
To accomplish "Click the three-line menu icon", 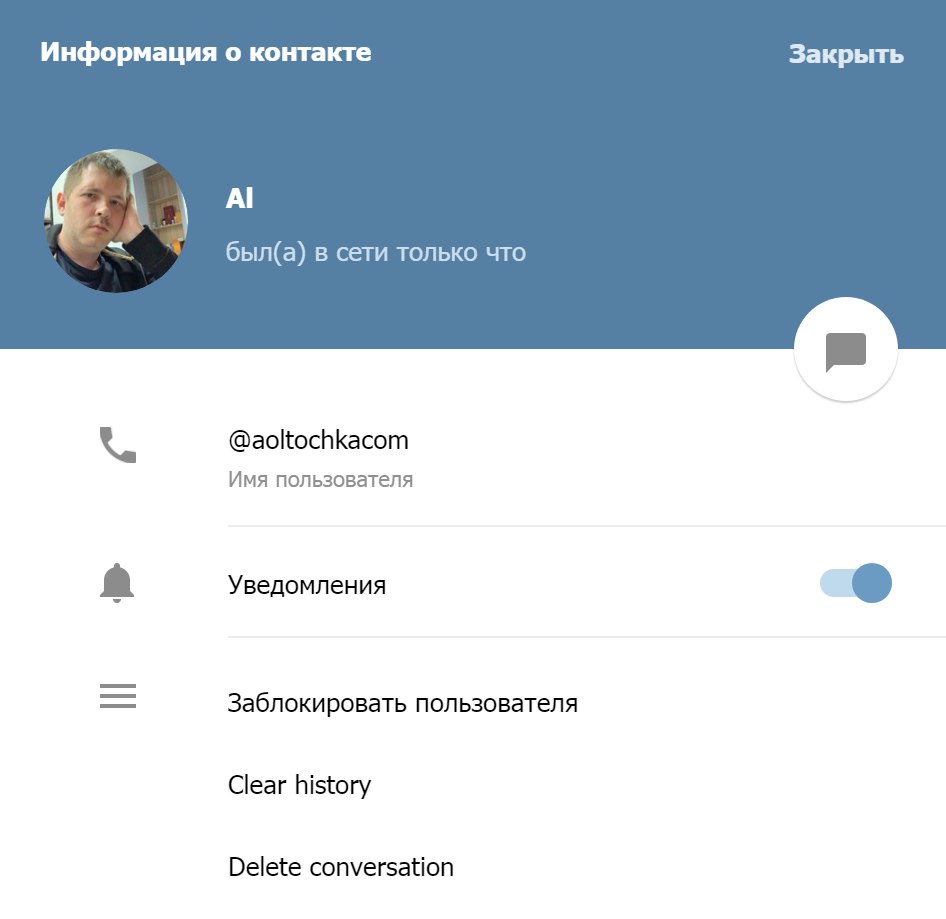I will 118,696.
